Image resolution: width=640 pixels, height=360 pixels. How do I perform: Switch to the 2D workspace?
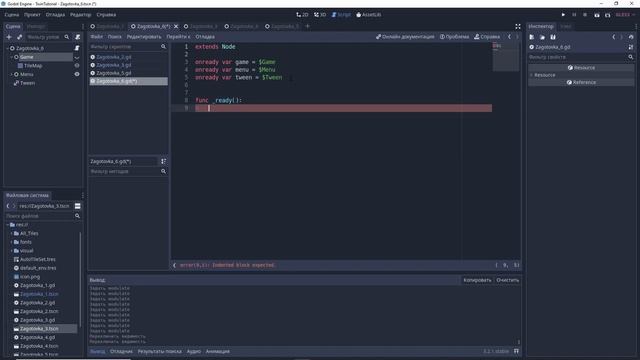(302, 15)
